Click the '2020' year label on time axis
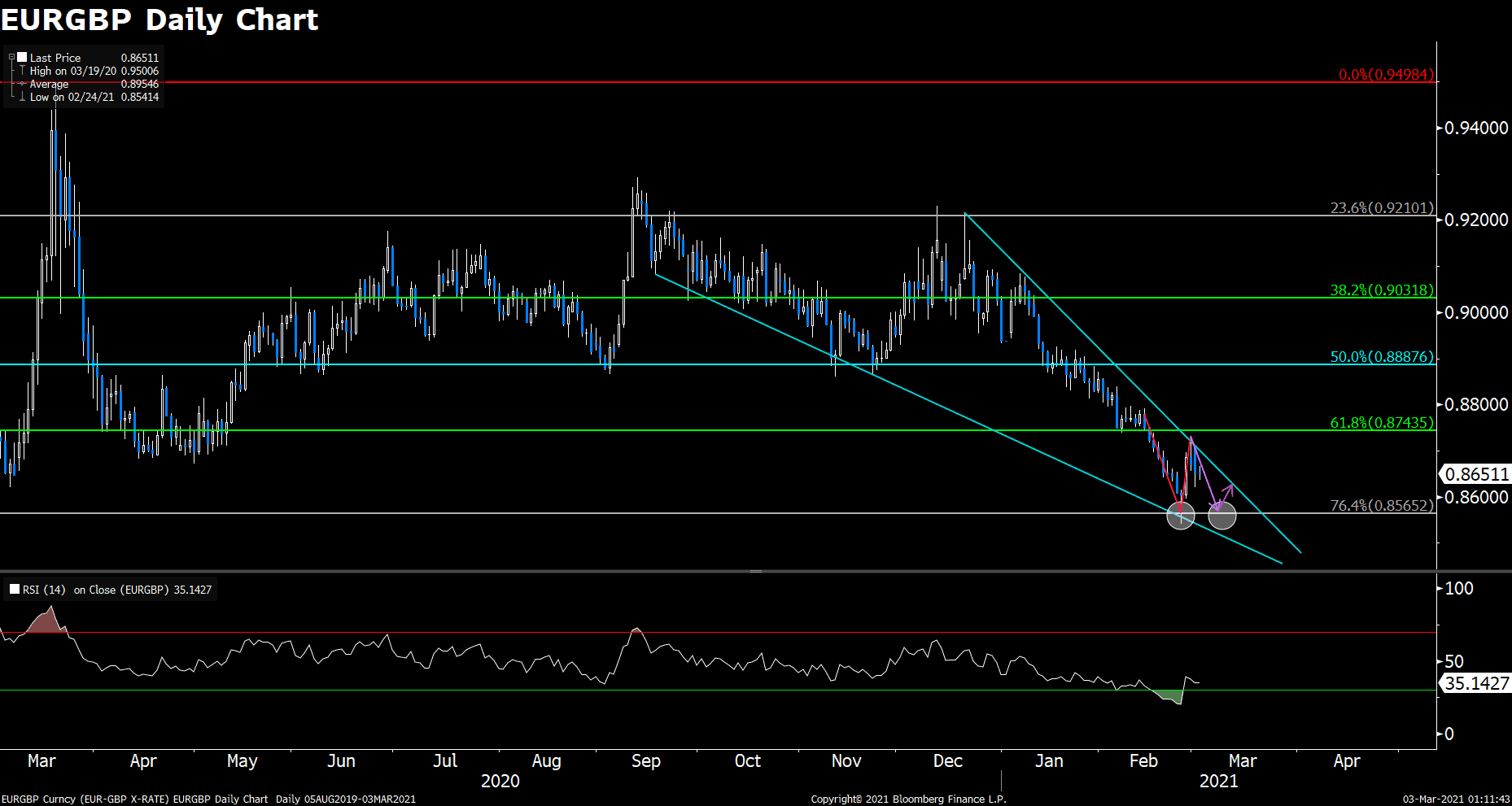Screen dimensions: 1512x806 click(500, 781)
